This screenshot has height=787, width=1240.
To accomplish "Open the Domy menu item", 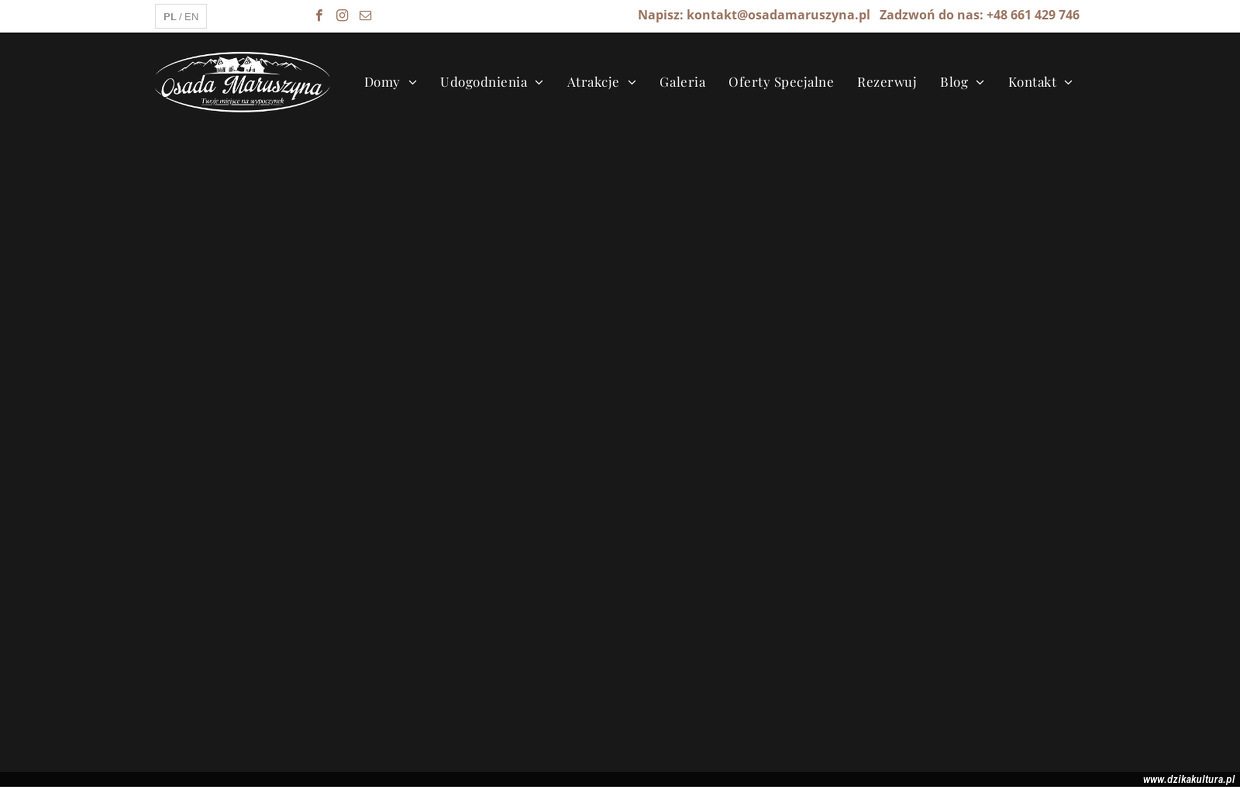I will click(382, 82).
